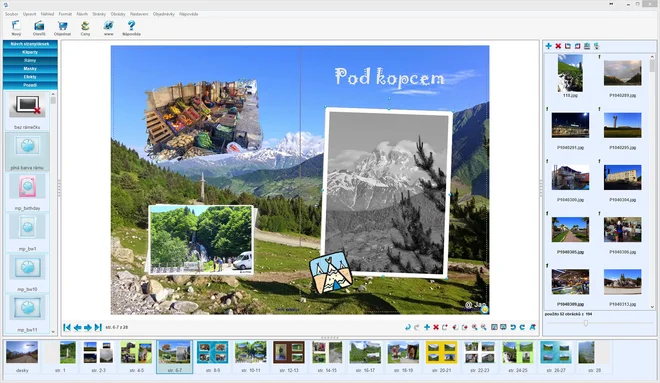Viewport: 660px width, 383px height.
Task: Click the filter funnel icon in the photo panel
Action: point(596,46)
